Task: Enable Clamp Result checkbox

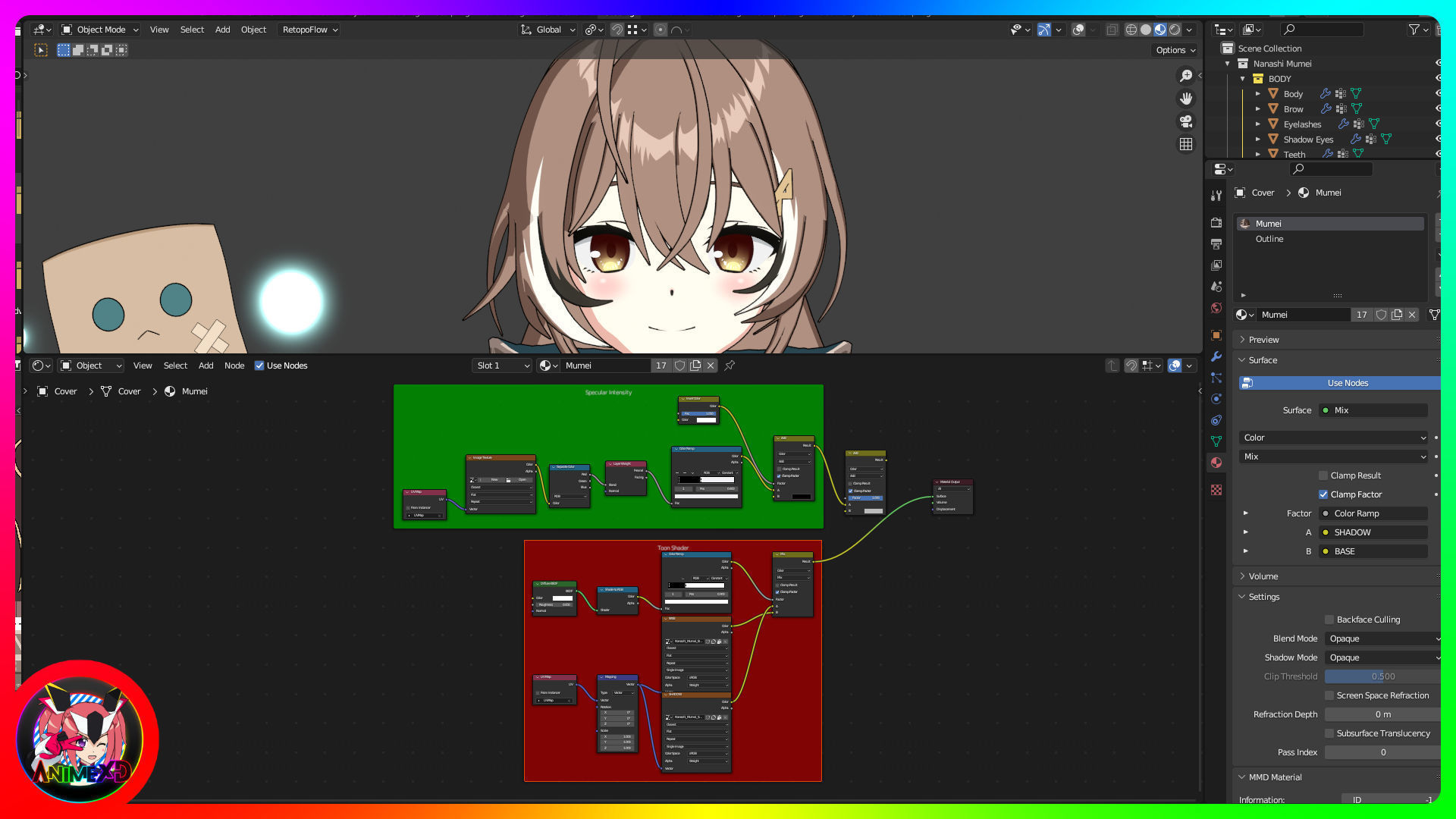Action: click(x=1323, y=475)
